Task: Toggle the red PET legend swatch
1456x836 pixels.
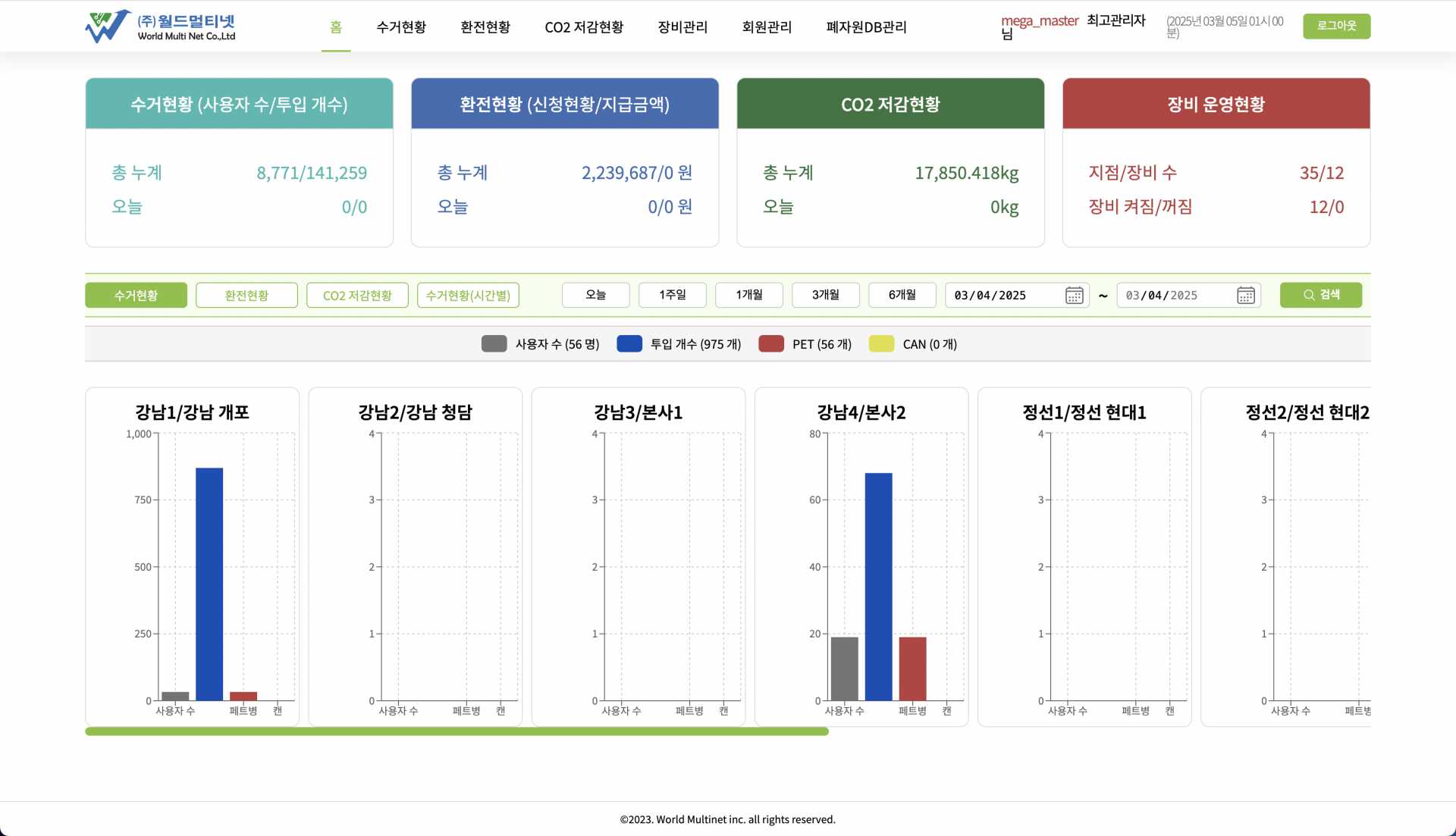Action: tap(770, 344)
